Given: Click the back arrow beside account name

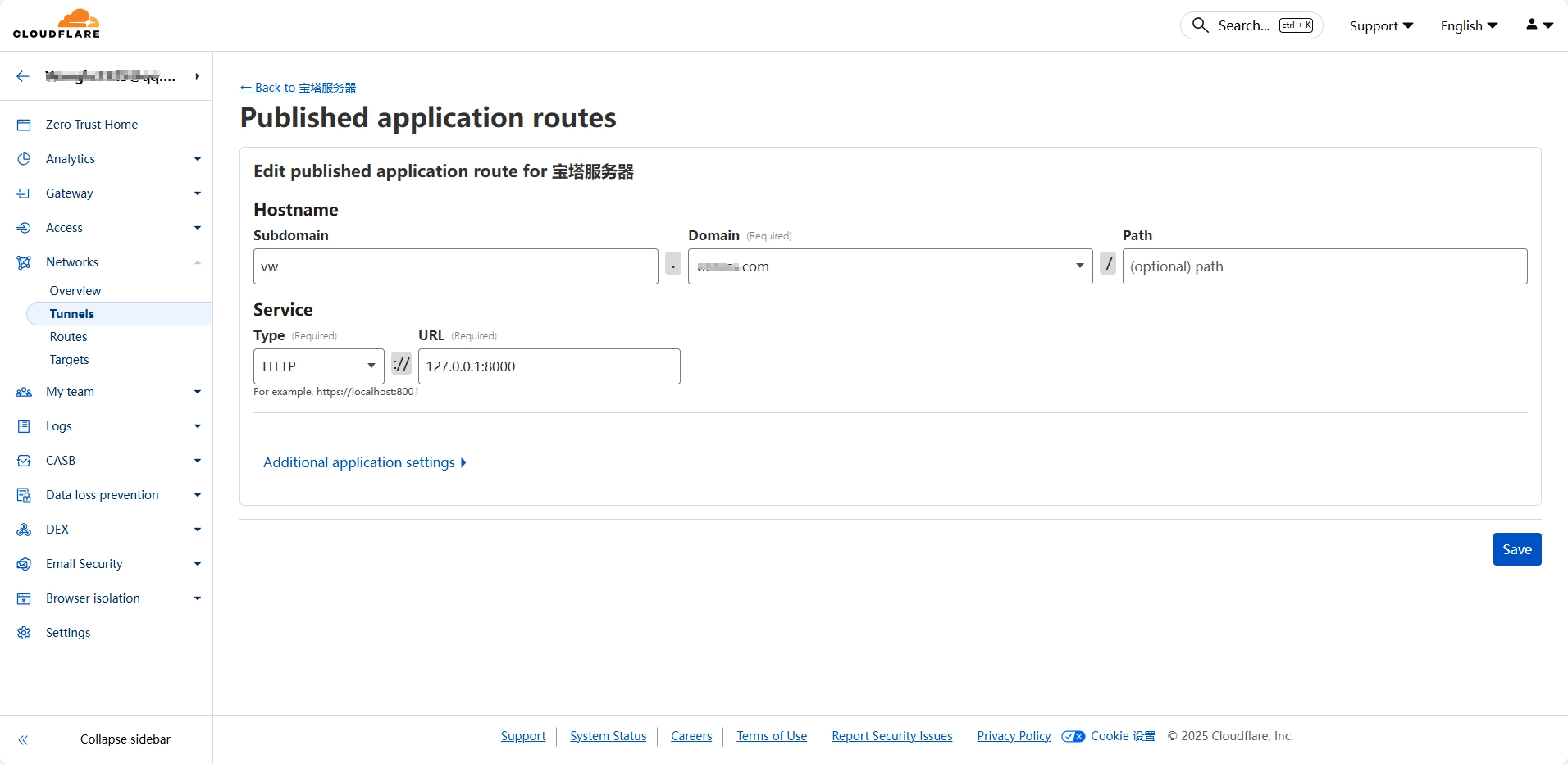Looking at the screenshot, I should (23, 76).
